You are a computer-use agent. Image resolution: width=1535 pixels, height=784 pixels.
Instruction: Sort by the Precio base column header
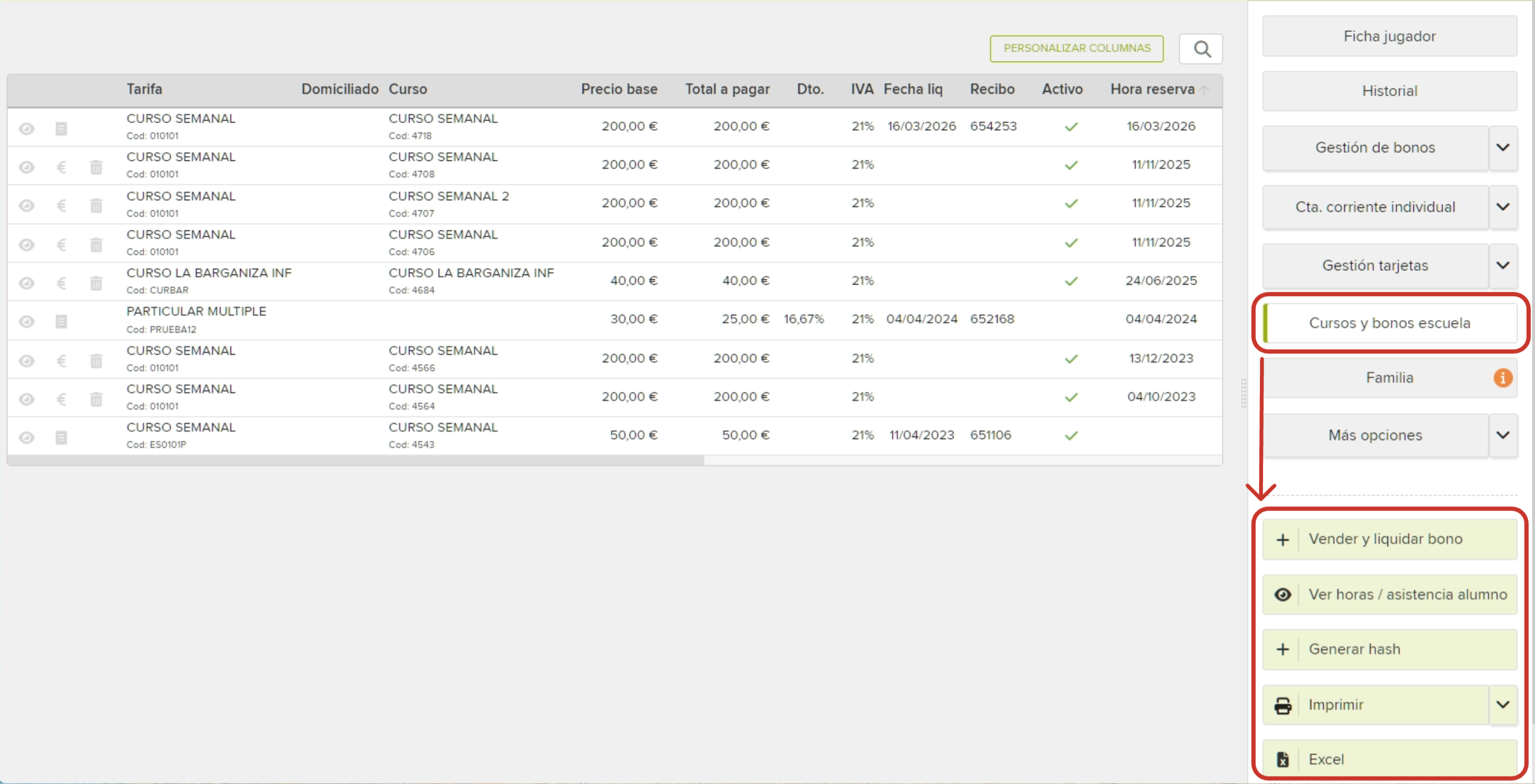[x=619, y=89]
